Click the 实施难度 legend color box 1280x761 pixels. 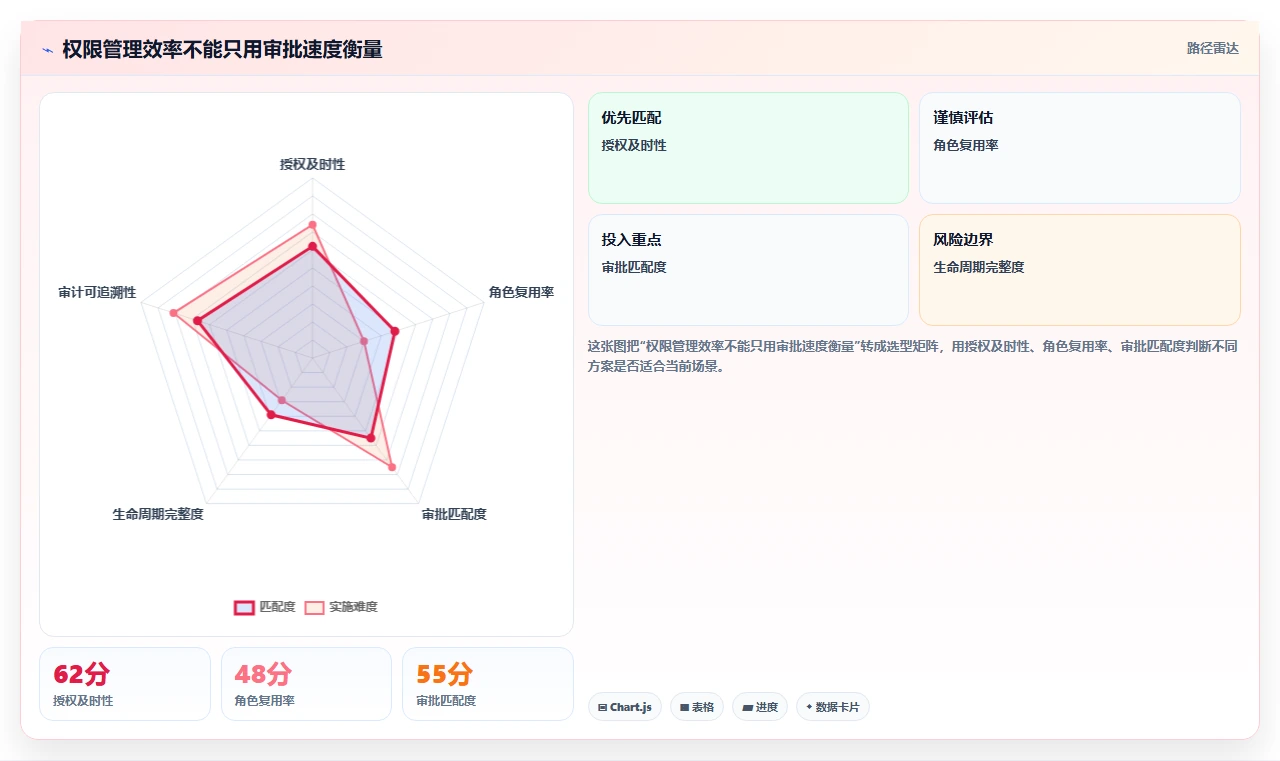[x=315, y=607]
